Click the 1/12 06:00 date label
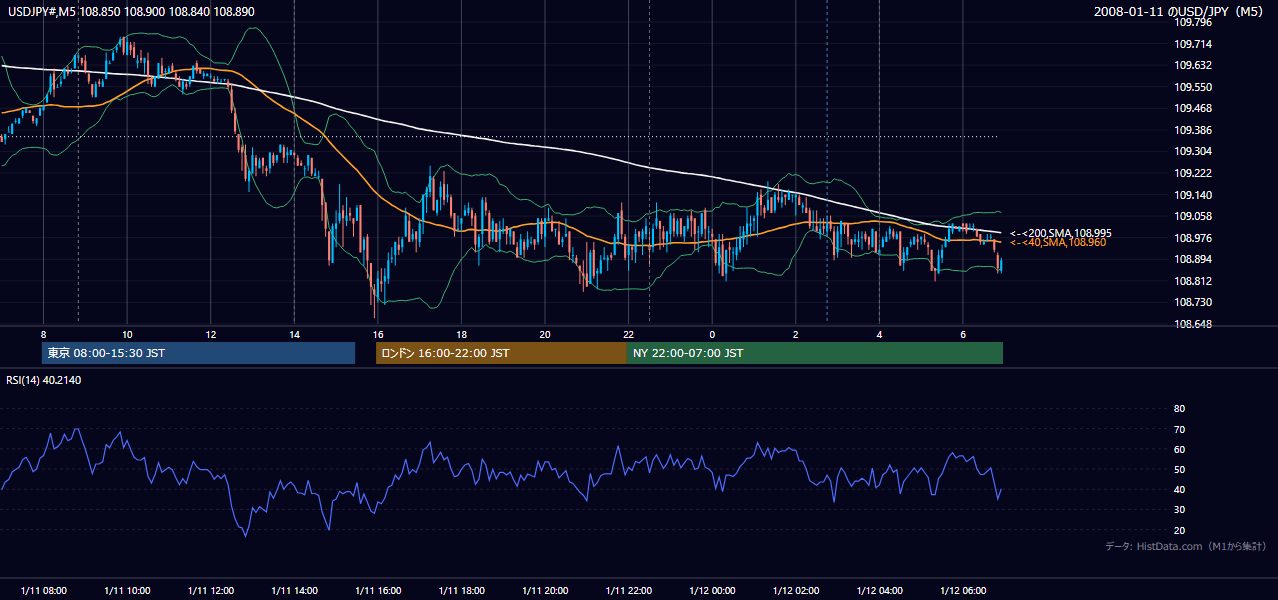 (962, 591)
